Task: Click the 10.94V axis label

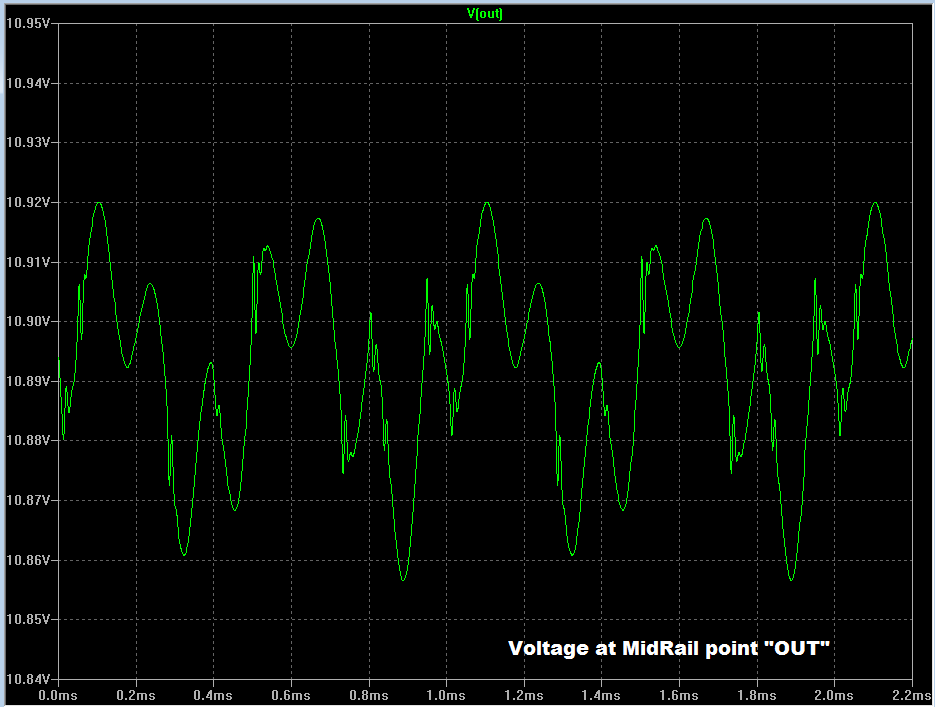Action: pos(28,83)
